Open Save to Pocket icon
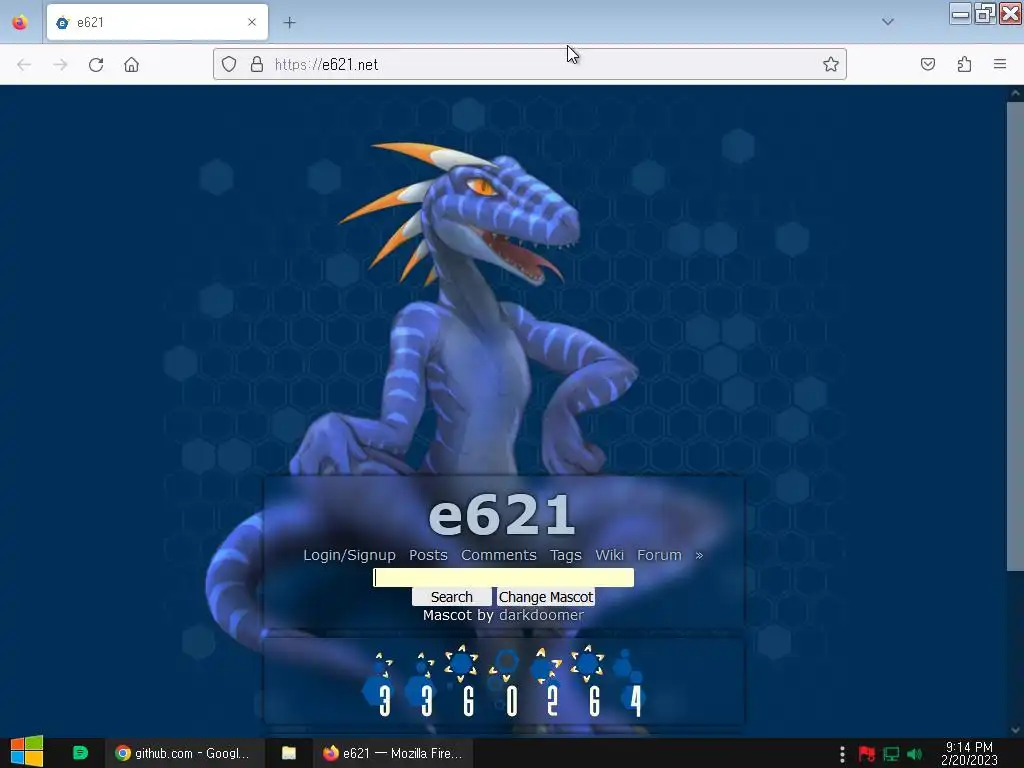 pyautogui.click(x=928, y=64)
